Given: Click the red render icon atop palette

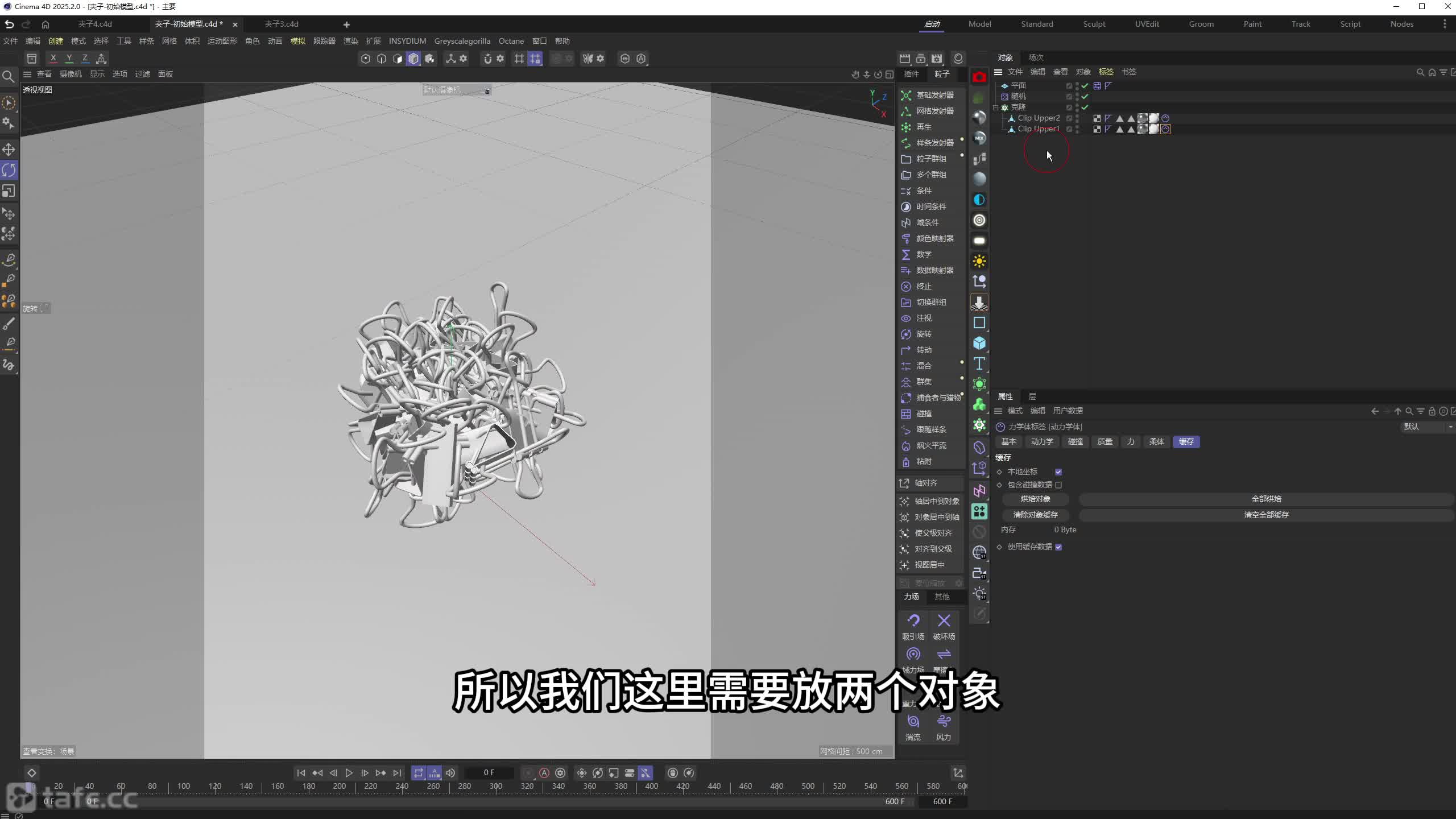Looking at the screenshot, I should [x=979, y=77].
